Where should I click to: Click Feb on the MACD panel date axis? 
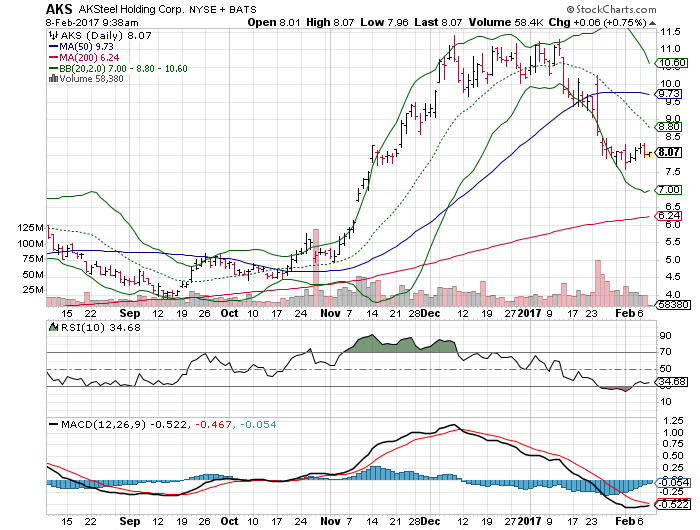tap(625, 521)
